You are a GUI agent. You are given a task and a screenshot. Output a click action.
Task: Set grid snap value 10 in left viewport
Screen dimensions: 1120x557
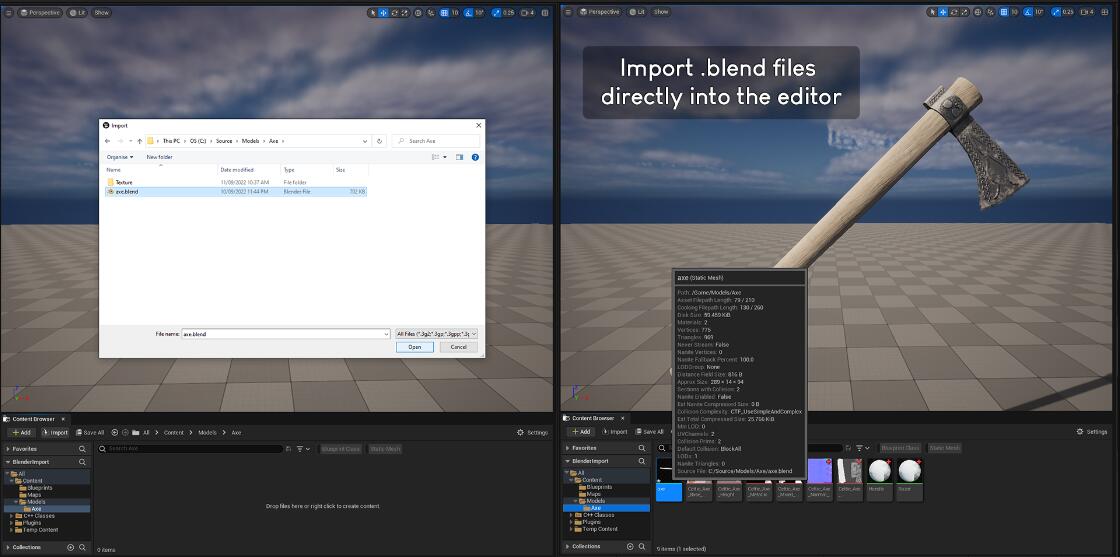[x=455, y=12]
